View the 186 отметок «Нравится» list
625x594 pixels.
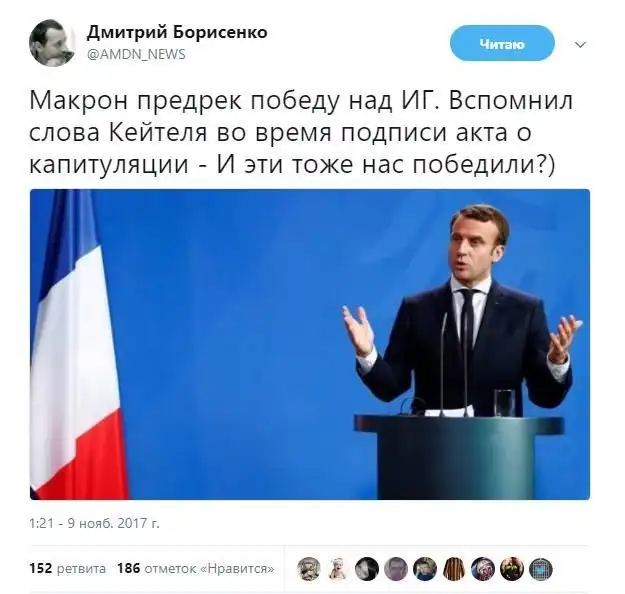click(195, 568)
